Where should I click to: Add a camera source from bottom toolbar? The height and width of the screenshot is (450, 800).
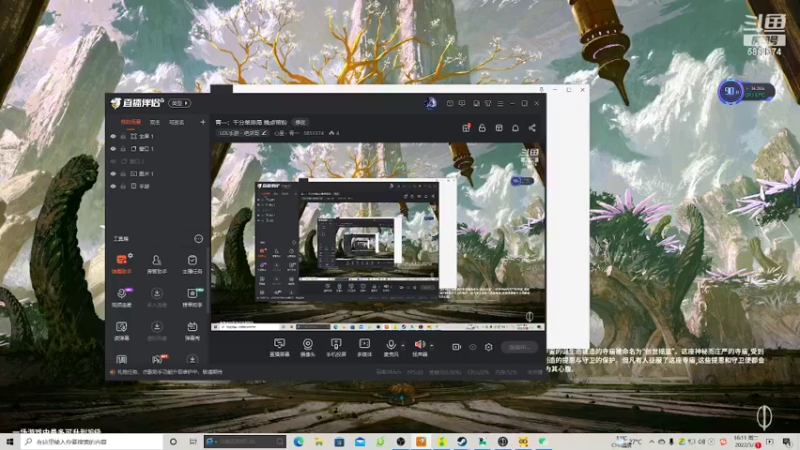(308, 347)
